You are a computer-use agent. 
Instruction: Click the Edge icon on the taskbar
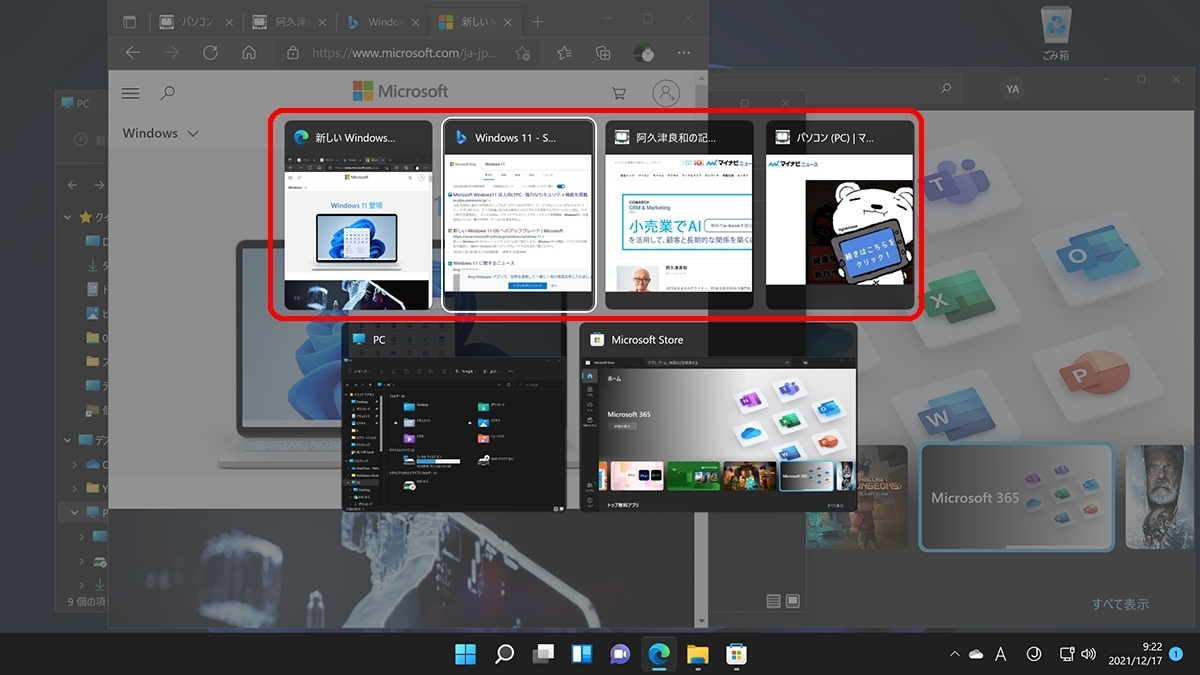659,654
